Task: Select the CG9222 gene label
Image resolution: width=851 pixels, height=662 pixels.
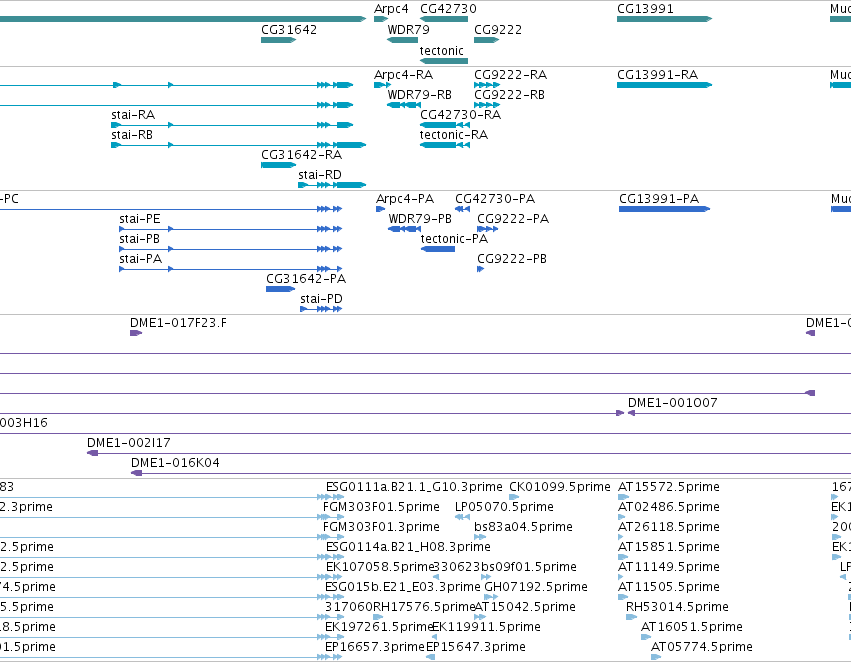Action: click(498, 29)
